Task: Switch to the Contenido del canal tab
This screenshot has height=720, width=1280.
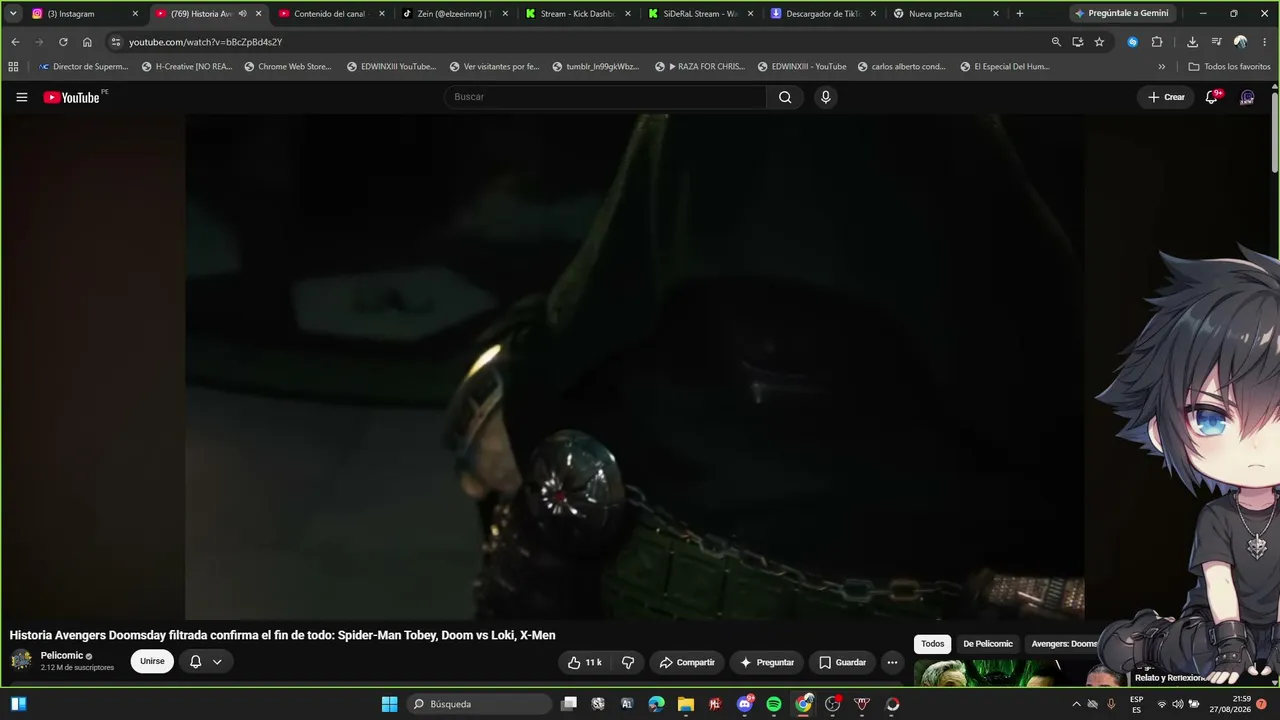Action: point(332,14)
